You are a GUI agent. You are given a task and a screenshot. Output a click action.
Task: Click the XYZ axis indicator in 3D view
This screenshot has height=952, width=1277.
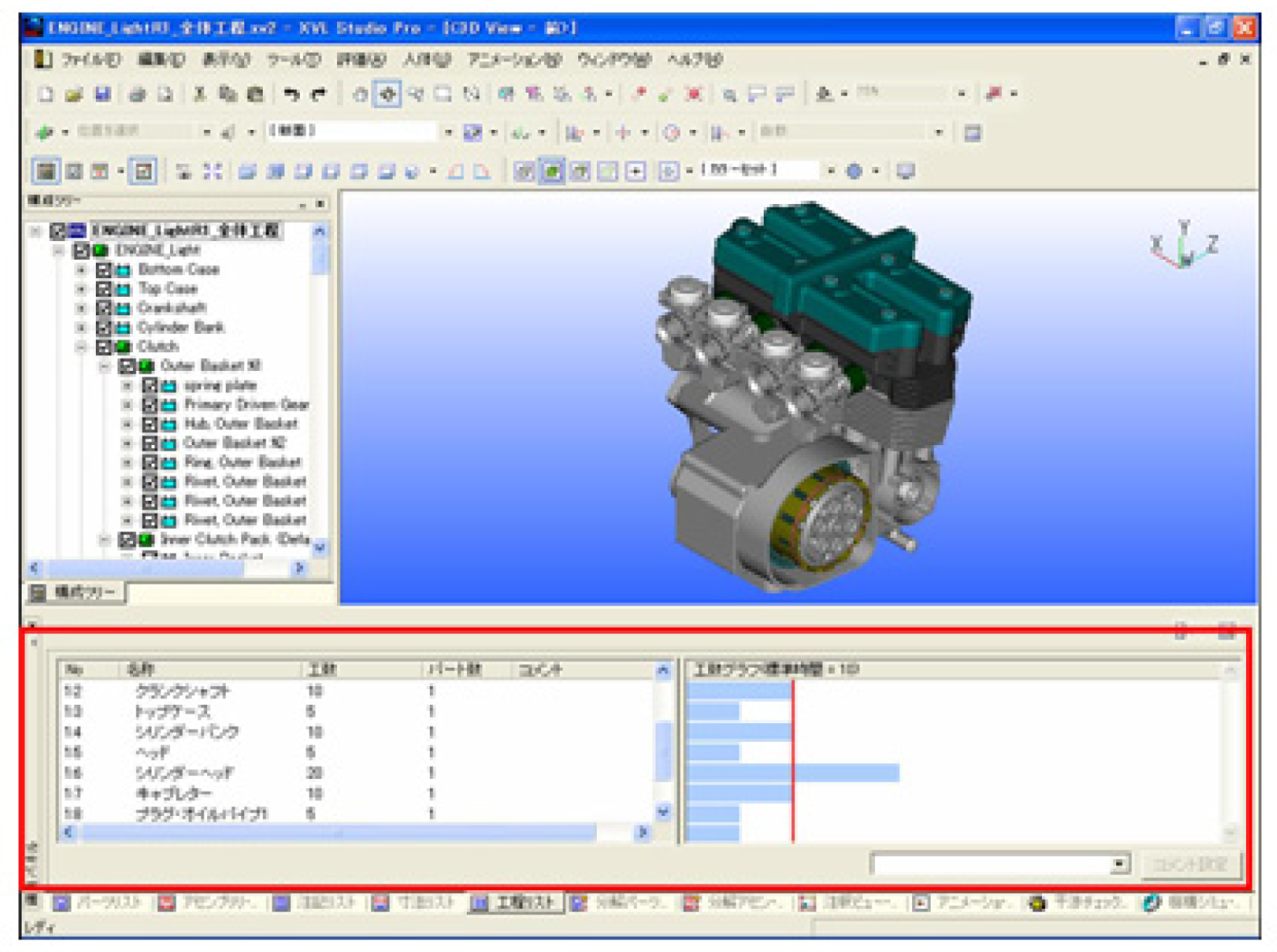[1184, 245]
